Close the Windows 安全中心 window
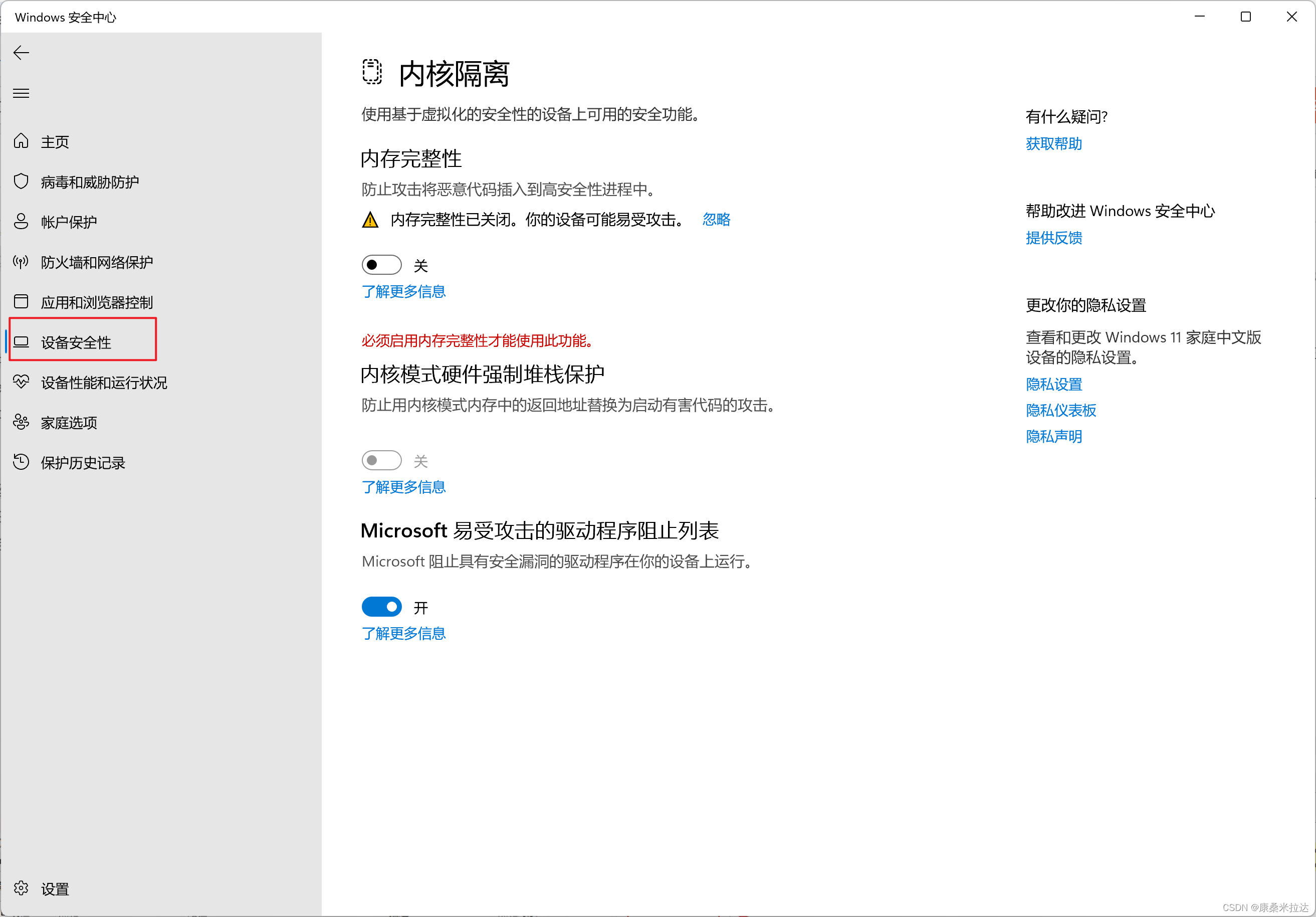 1292,17
